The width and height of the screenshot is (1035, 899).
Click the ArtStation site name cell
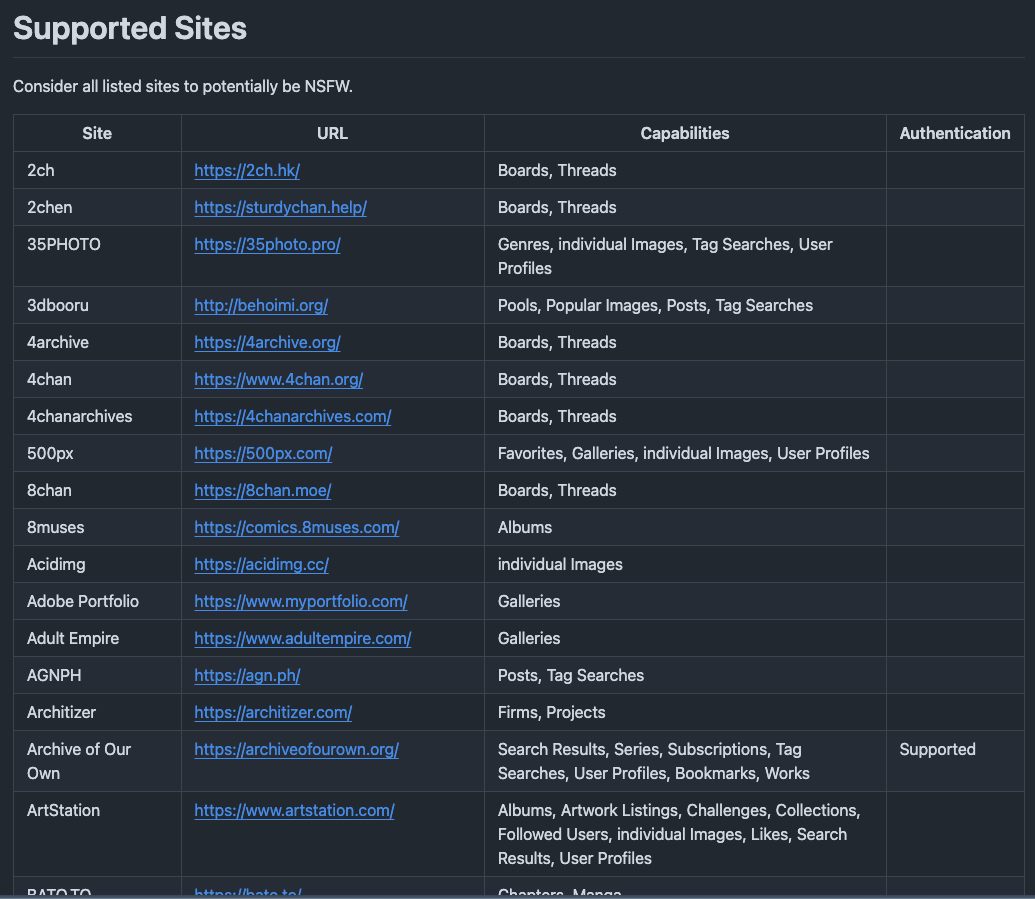click(97, 834)
